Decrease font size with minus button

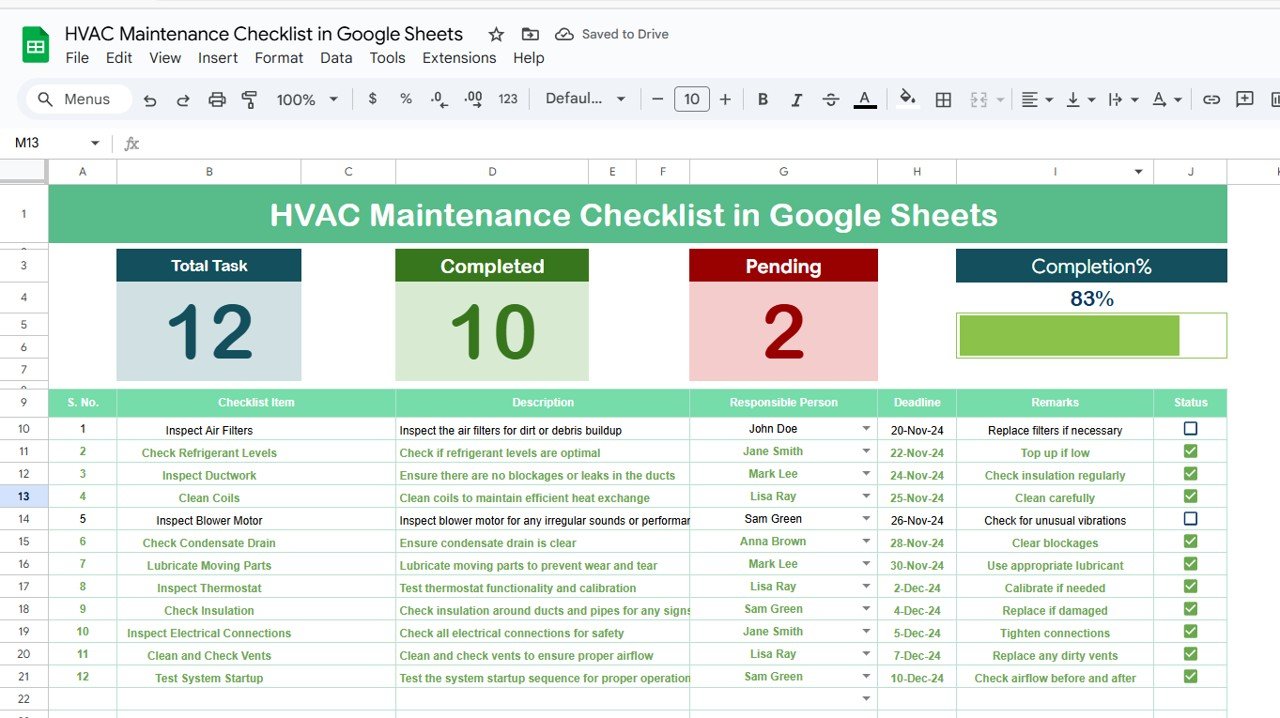(x=657, y=99)
